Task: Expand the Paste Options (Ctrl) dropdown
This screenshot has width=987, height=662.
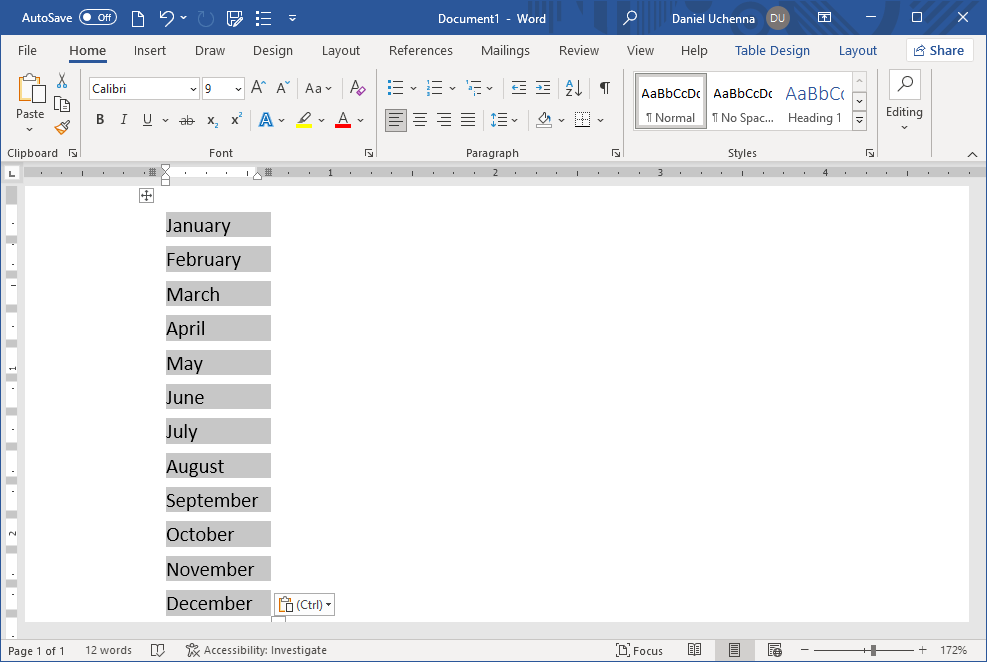Action: point(304,604)
